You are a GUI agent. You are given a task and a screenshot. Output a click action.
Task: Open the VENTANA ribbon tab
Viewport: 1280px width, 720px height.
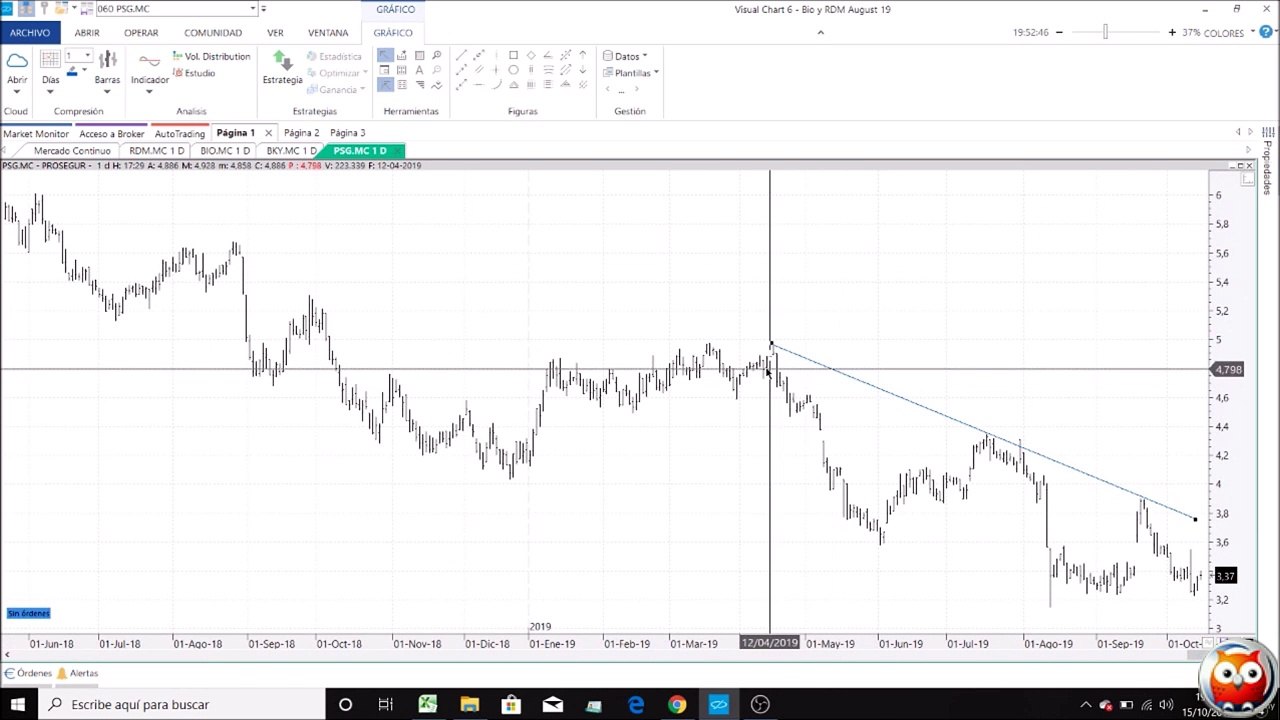coord(328,33)
